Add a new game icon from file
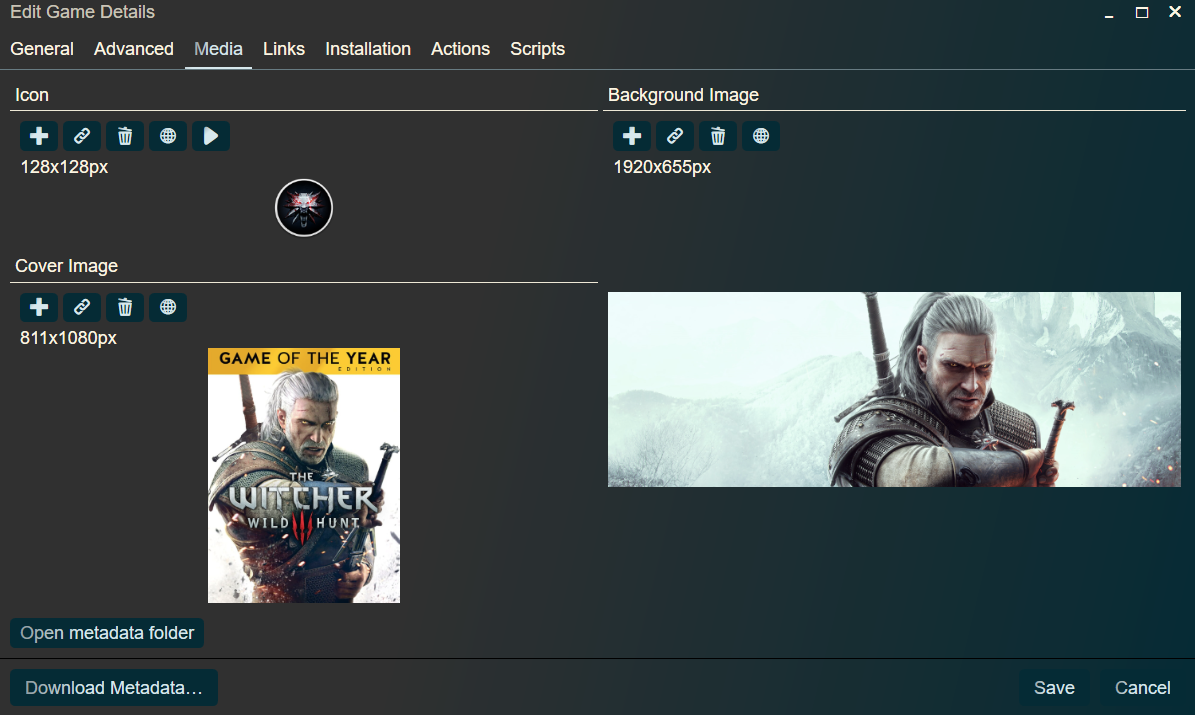This screenshot has height=715, width=1195. pos(38,135)
